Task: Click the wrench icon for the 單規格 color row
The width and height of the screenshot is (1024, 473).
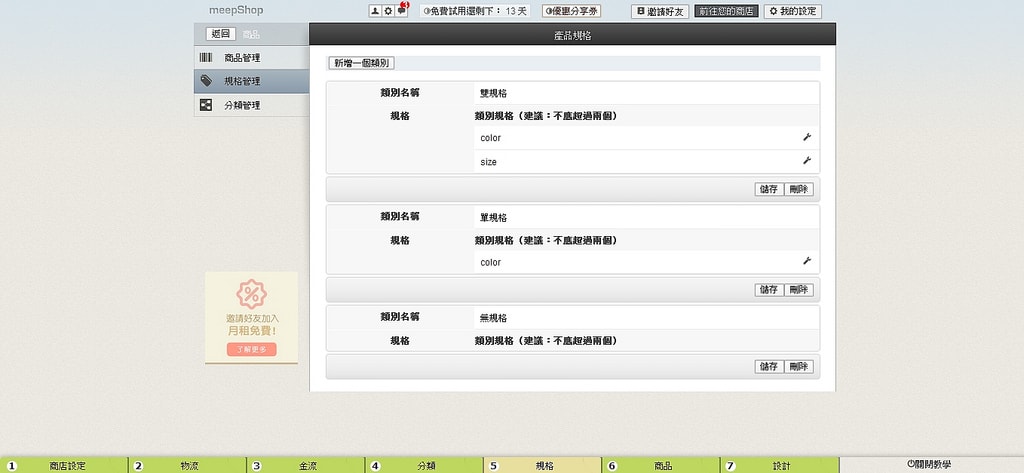Action: click(806, 262)
